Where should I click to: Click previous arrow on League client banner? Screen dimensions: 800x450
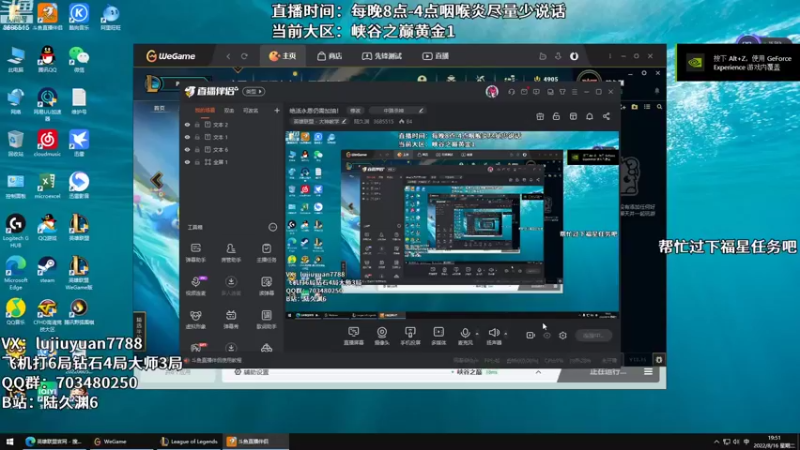click(157, 180)
